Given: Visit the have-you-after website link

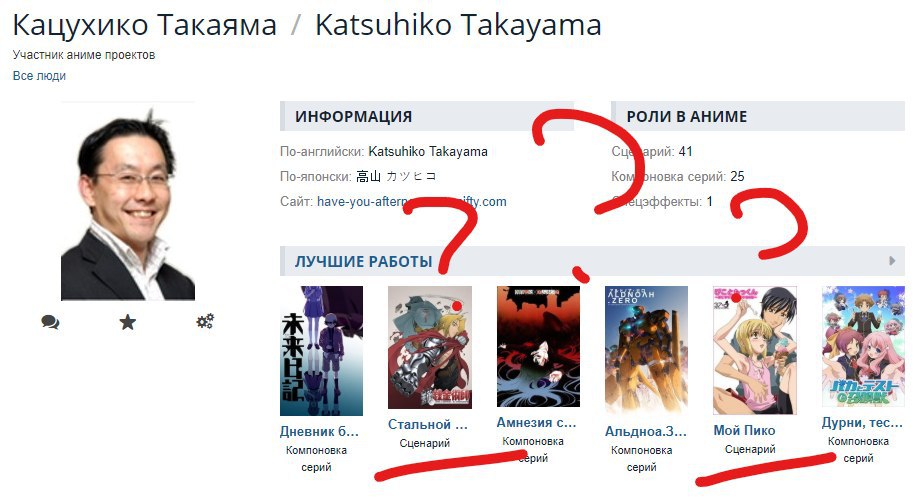Looking at the screenshot, I should click(x=411, y=202).
